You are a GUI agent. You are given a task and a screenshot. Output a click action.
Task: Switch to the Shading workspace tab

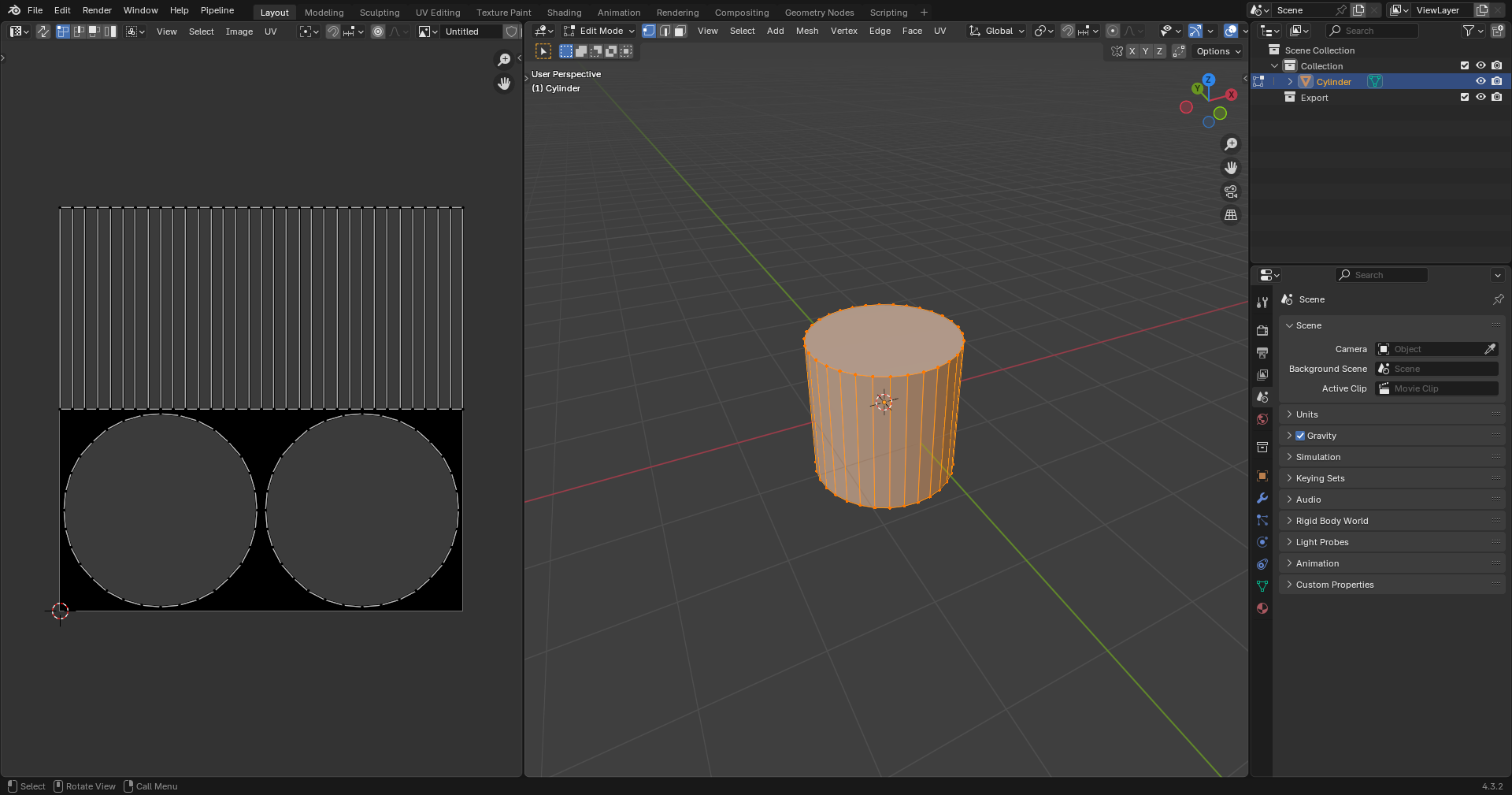(564, 13)
